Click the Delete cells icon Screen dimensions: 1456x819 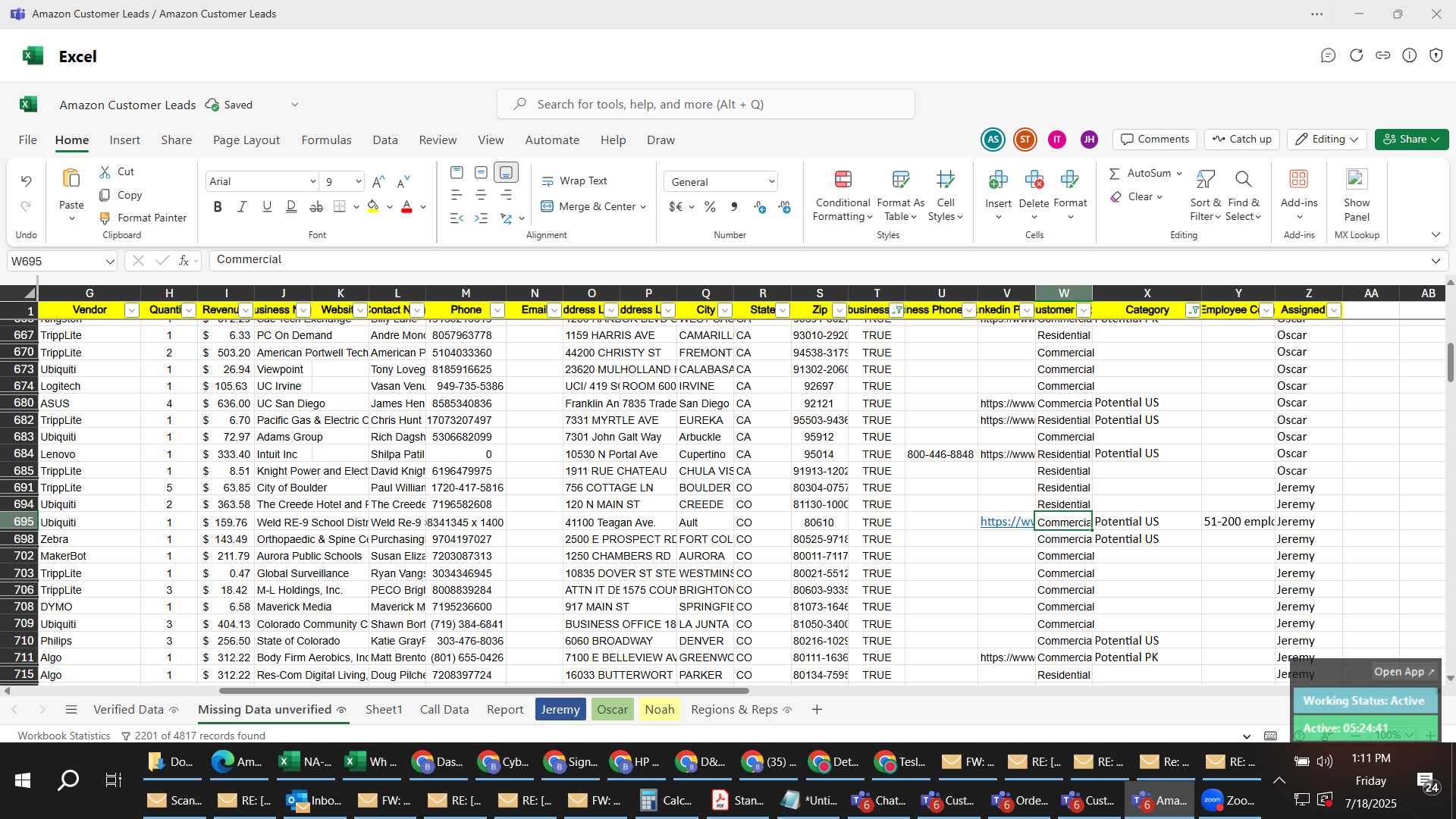pyautogui.click(x=1034, y=180)
